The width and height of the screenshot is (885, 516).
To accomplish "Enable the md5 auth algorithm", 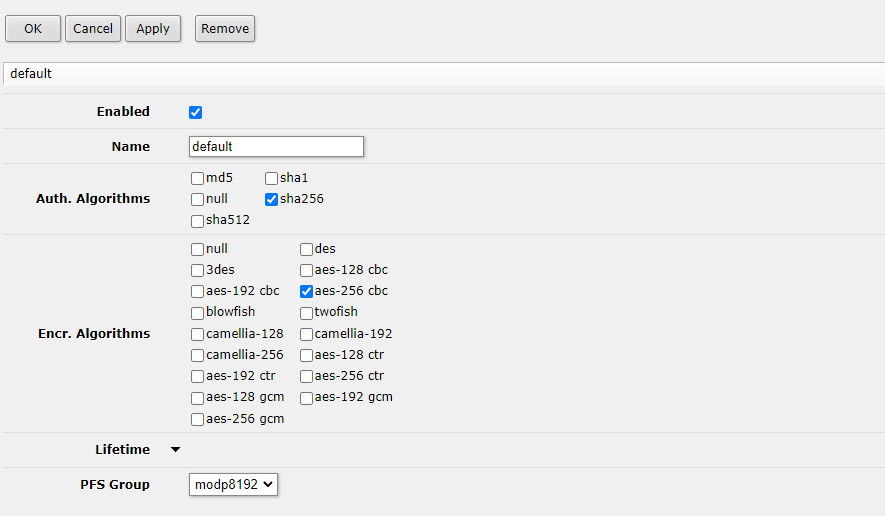I will [x=197, y=178].
